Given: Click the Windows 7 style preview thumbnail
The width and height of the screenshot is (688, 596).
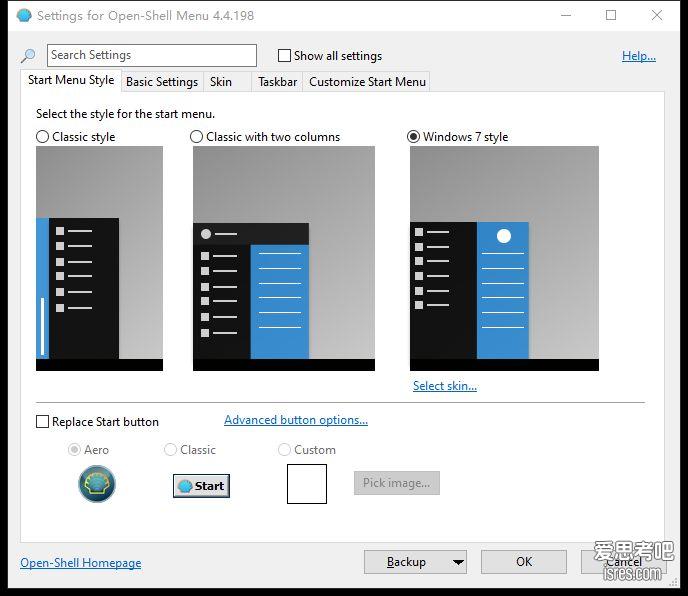Looking at the screenshot, I should pos(504,259).
